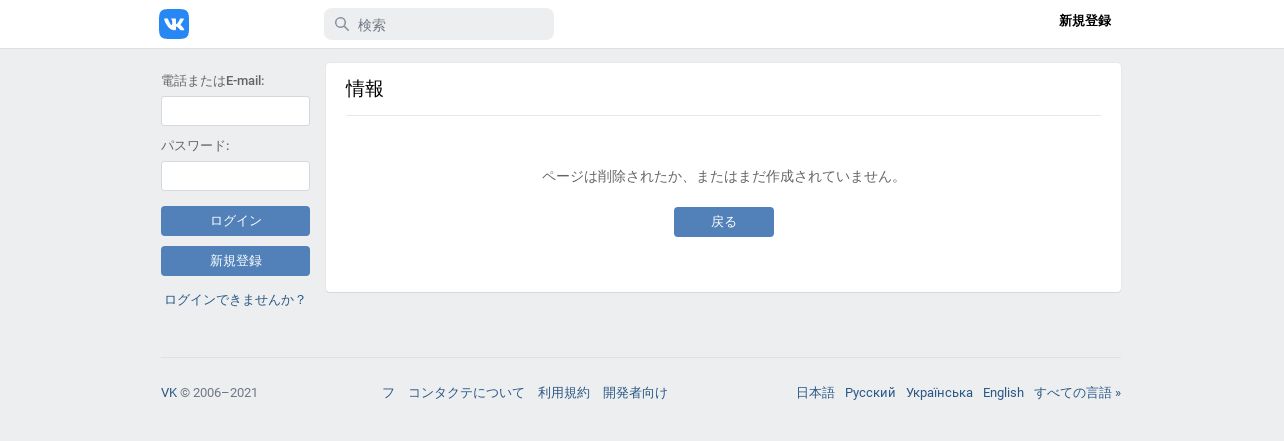1284x441 pixels.
Task: Switch language to 日本語
Action: (815, 393)
